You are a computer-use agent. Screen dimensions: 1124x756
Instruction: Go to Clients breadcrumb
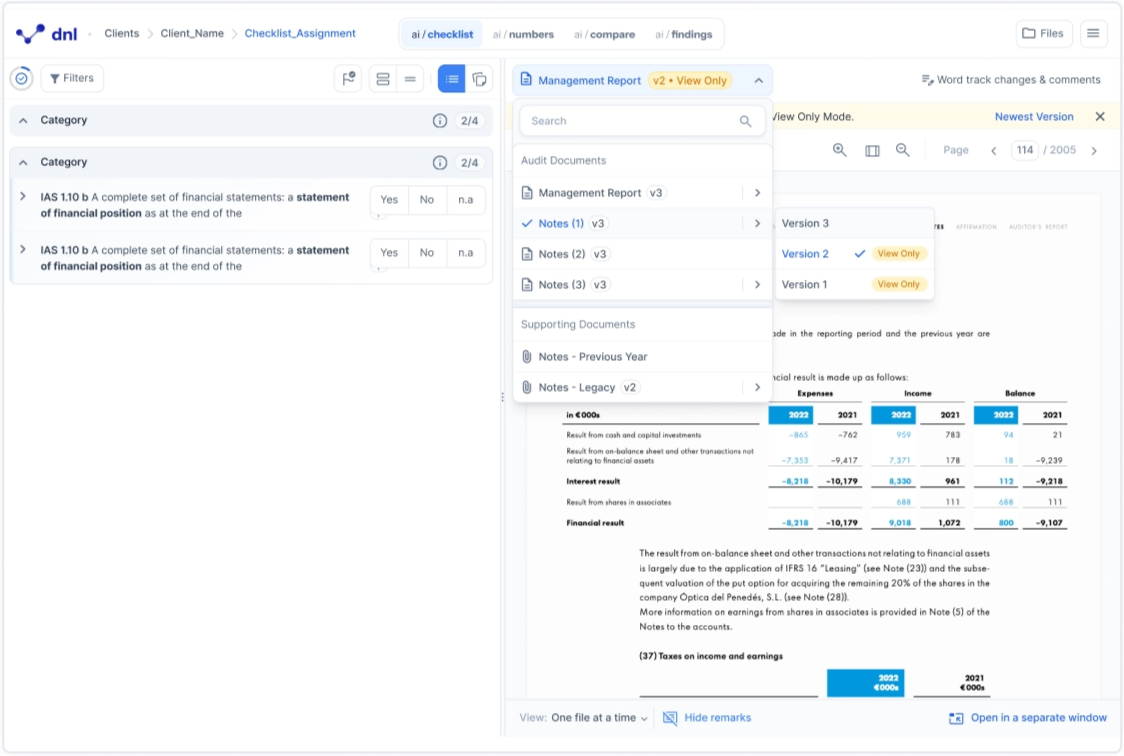[122, 34]
